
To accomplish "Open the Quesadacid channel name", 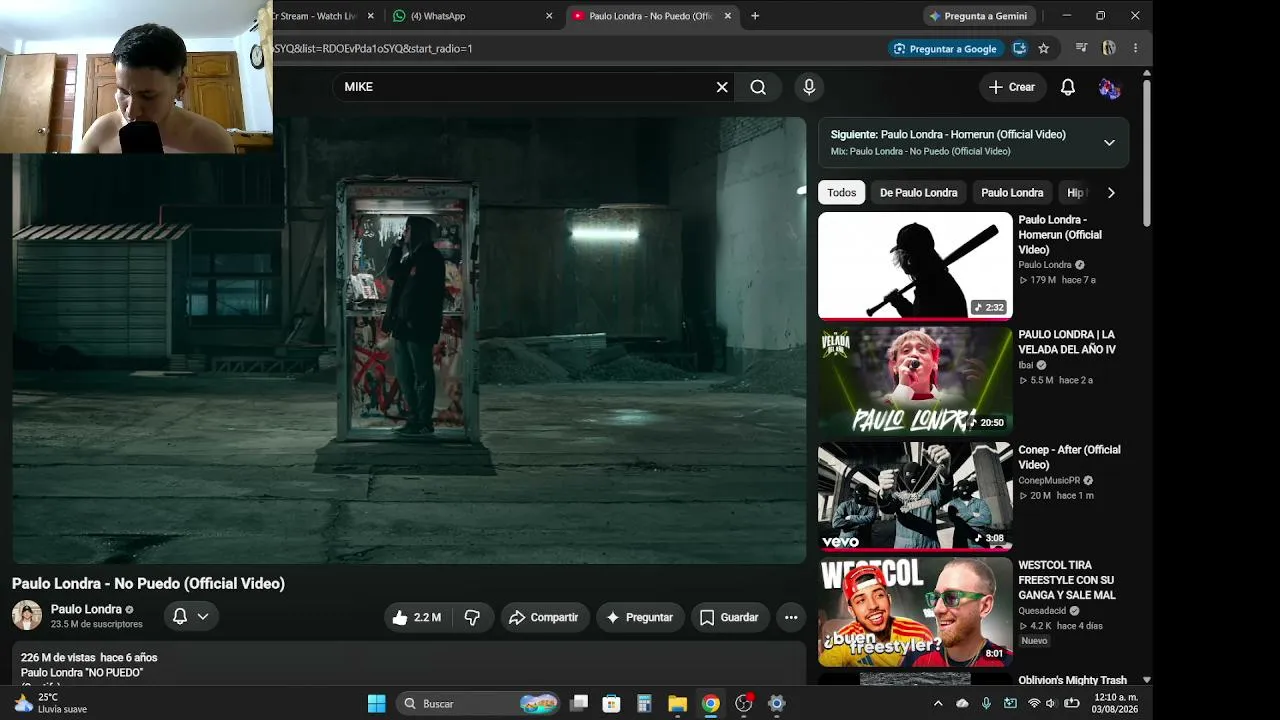I will tap(1043, 611).
